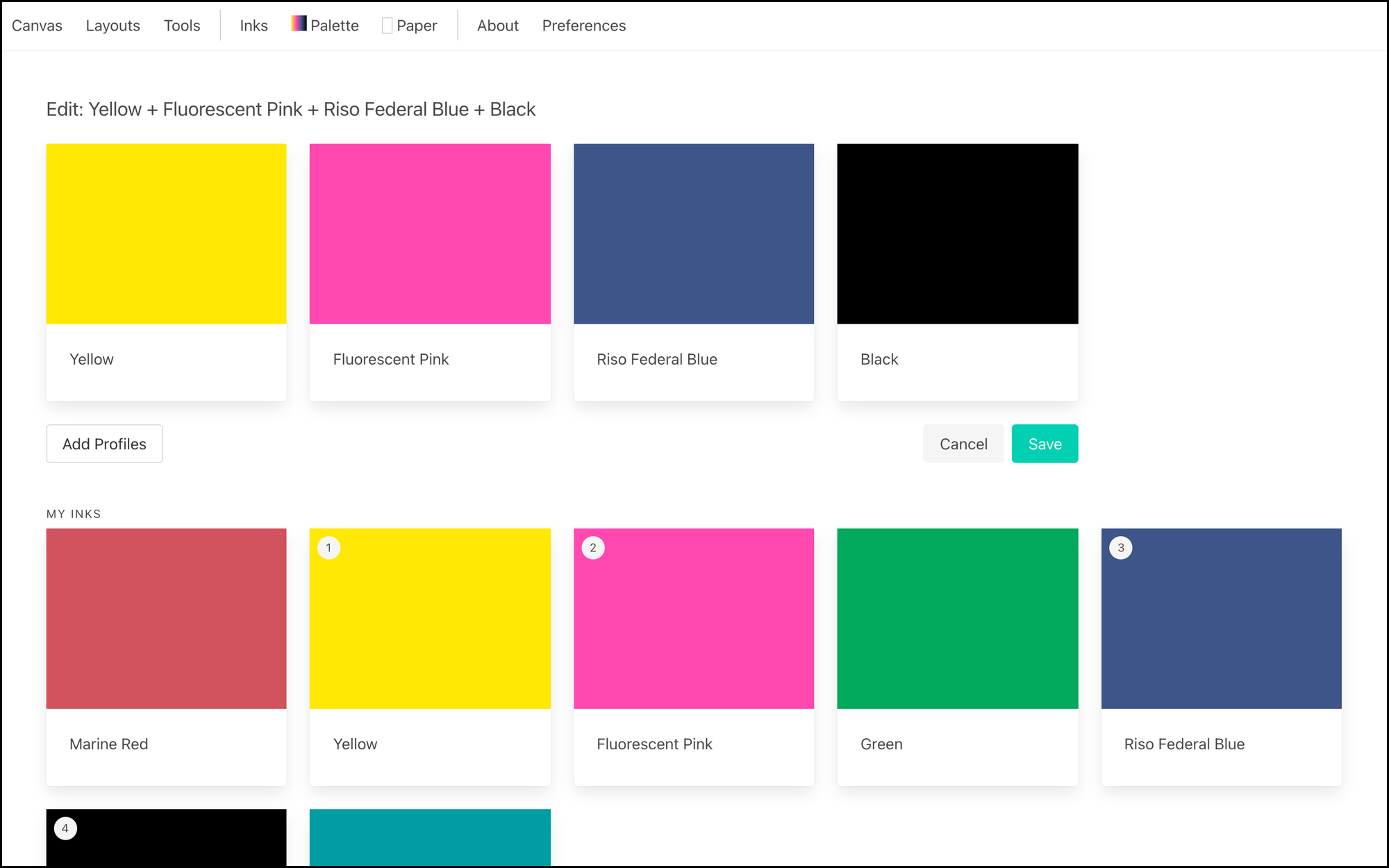This screenshot has height=868, width=1389.
Task: Open Preferences from the top bar
Action: click(x=583, y=26)
